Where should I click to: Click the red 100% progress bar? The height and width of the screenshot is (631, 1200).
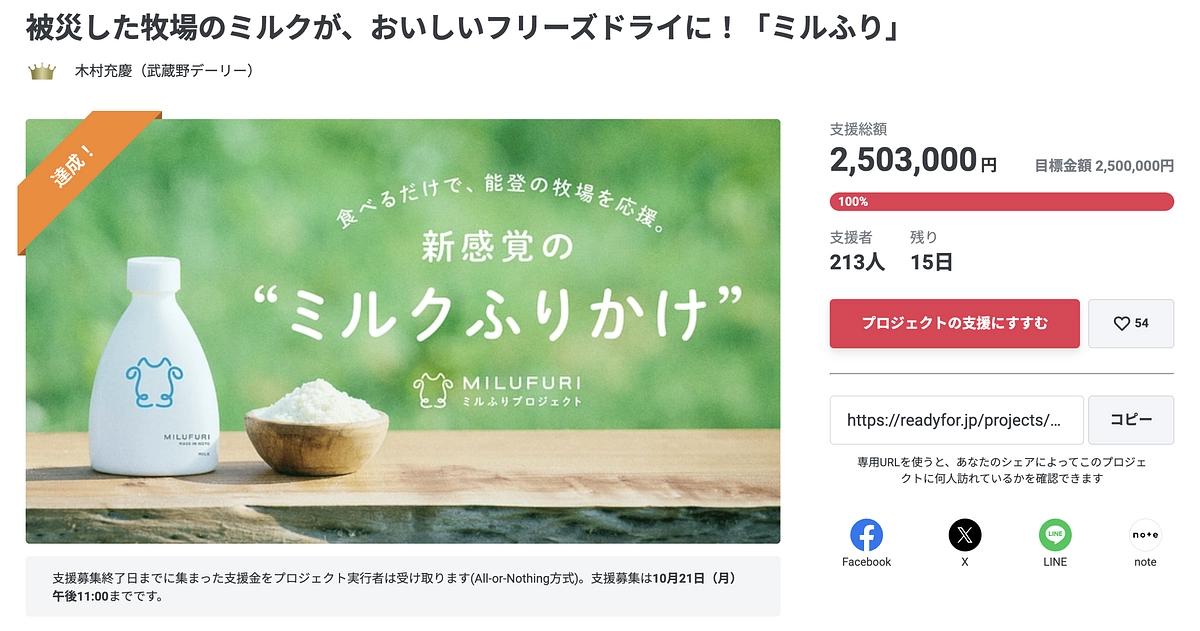1001,201
